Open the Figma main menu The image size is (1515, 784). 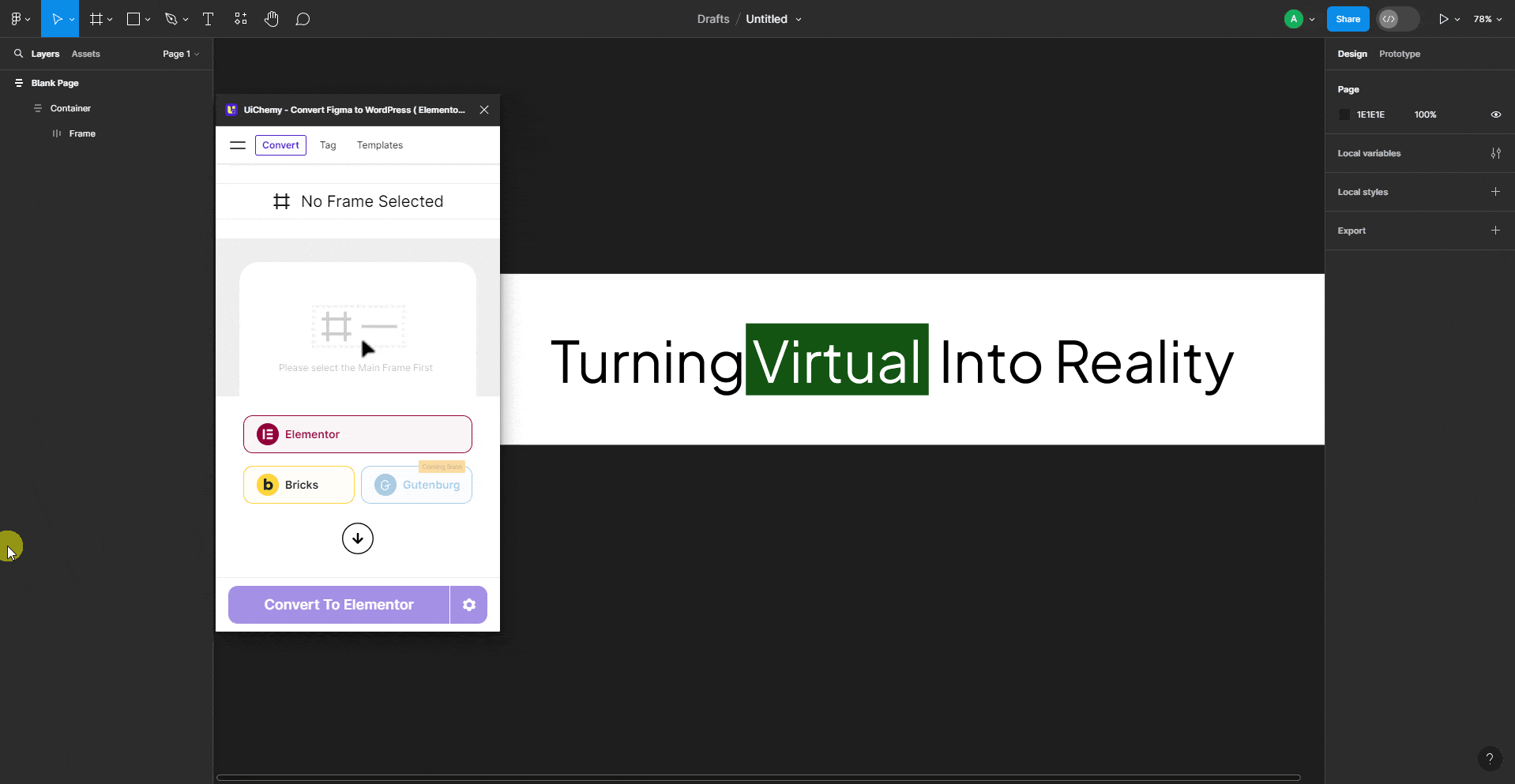point(16,18)
